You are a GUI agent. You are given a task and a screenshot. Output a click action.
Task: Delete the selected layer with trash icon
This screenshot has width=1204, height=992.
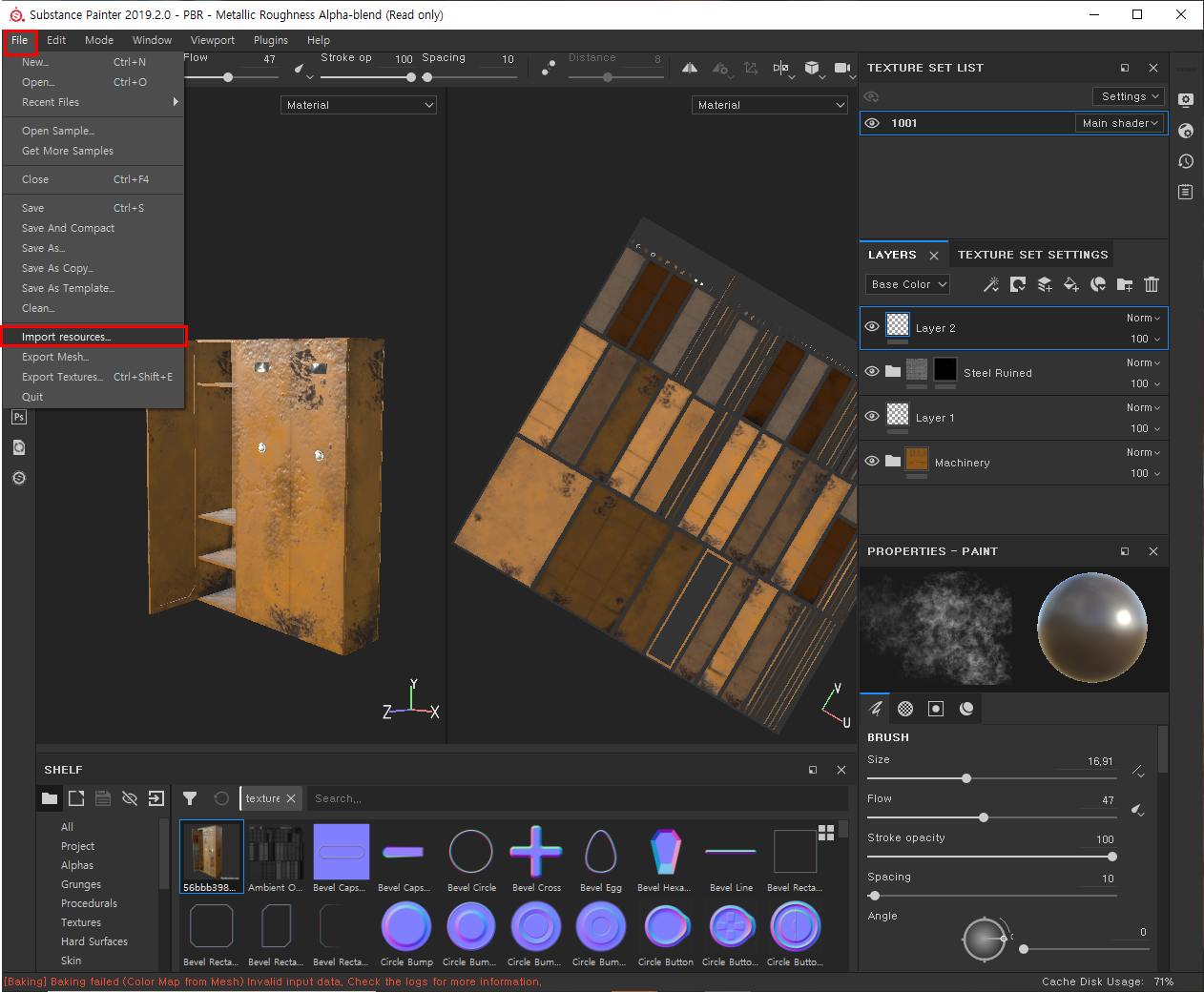pyautogui.click(x=1152, y=284)
